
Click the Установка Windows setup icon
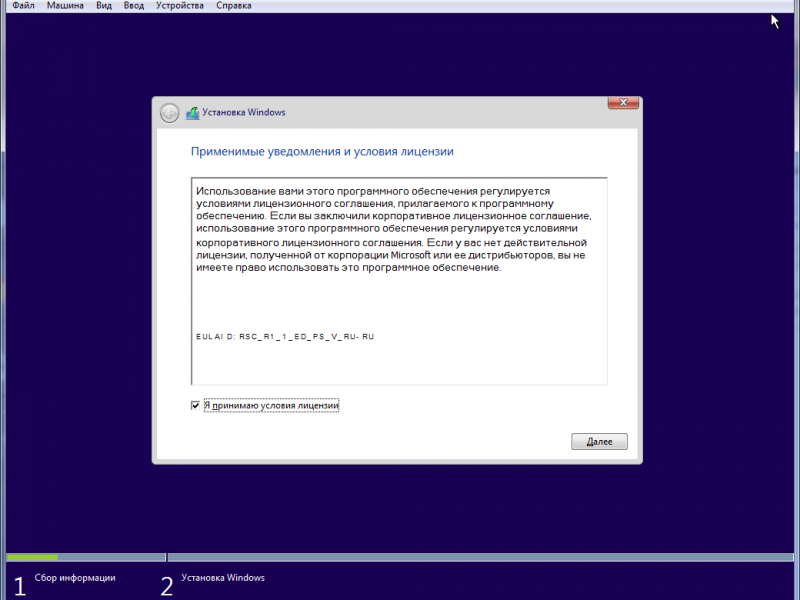192,113
